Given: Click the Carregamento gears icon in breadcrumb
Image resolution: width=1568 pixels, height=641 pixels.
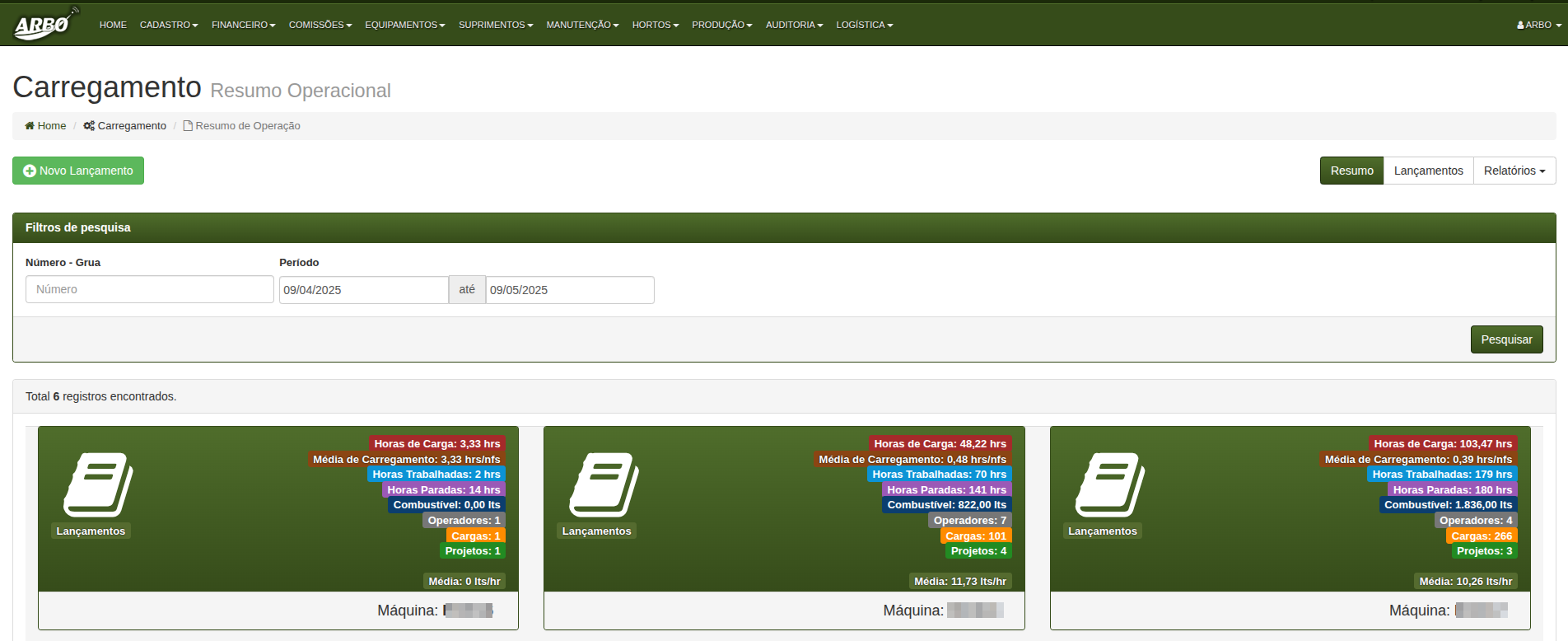Looking at the screenshot, I should tap(89, 126).
